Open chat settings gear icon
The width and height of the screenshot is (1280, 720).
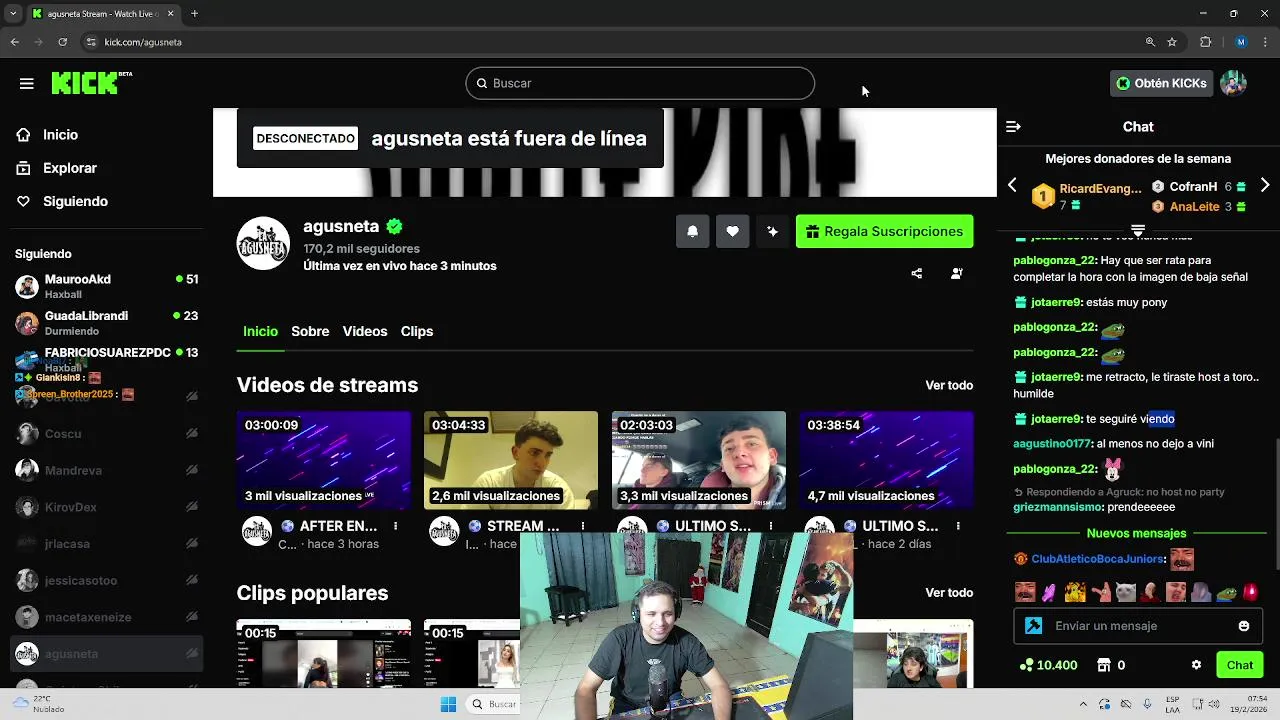click(x=1196, y=665)
